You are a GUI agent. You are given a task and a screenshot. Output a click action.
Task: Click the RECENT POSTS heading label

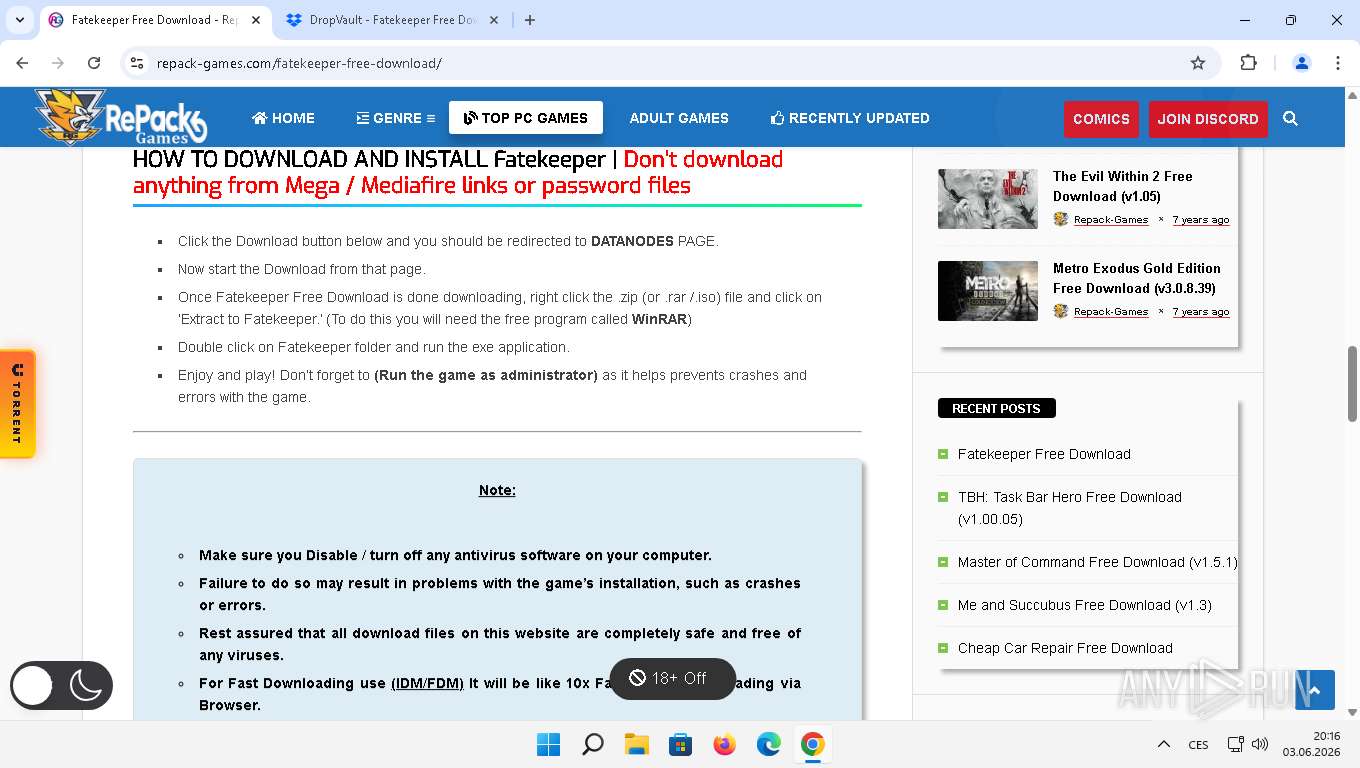coord(996,408)
